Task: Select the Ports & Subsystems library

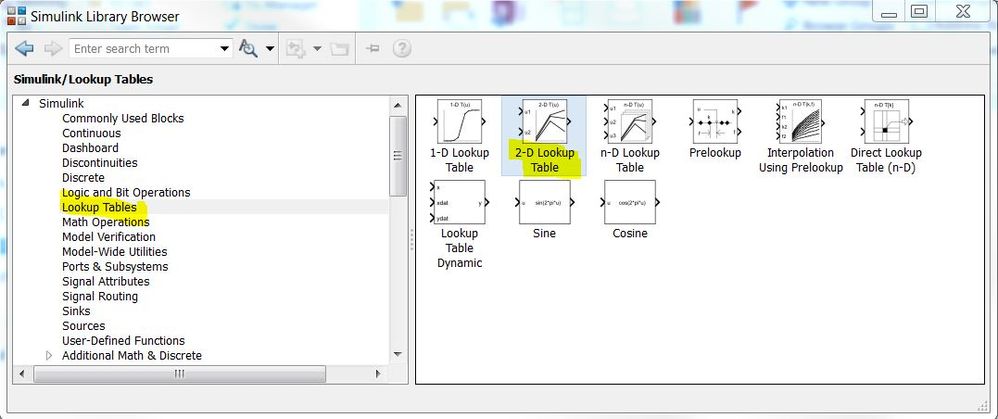Action: point(115,266)
